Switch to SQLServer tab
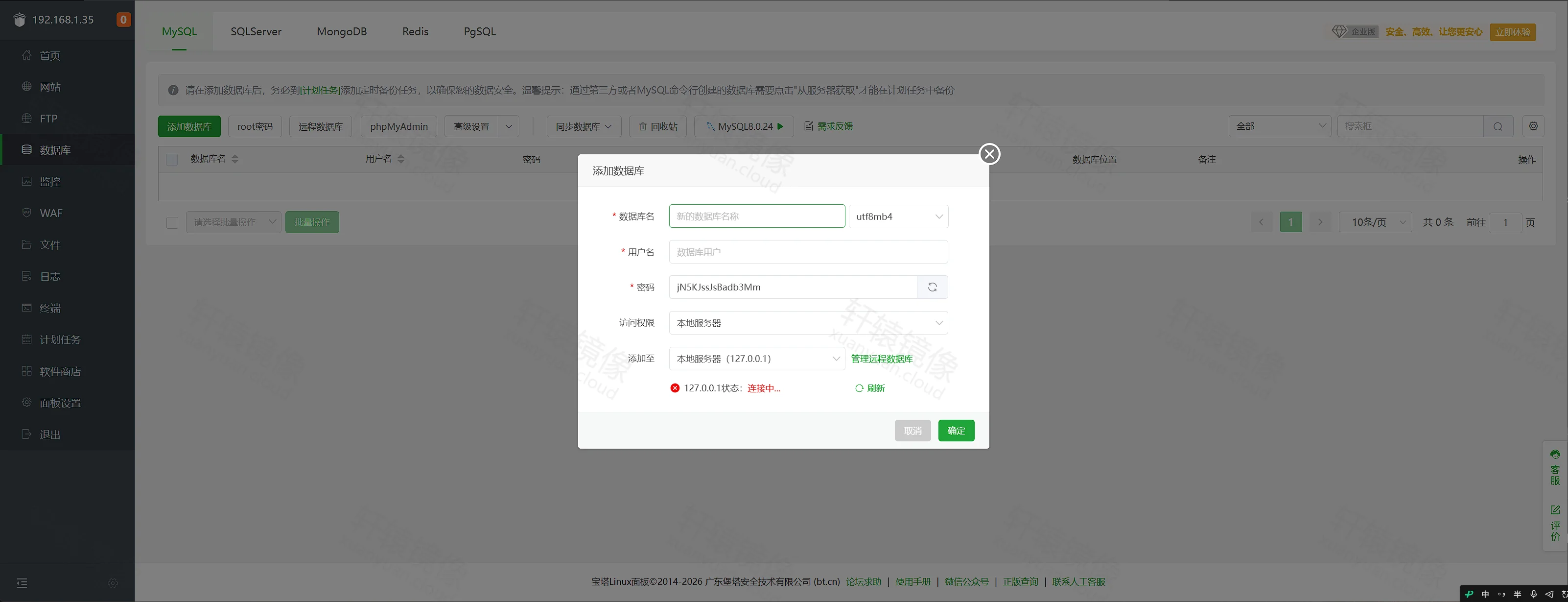1568x602 pixels. click(x=256, y=32)
